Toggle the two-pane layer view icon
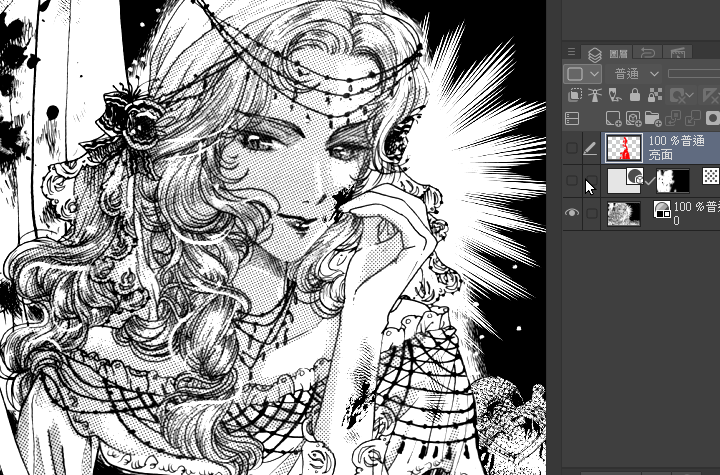This screenshot has width=720, height=475. [572, 119]
